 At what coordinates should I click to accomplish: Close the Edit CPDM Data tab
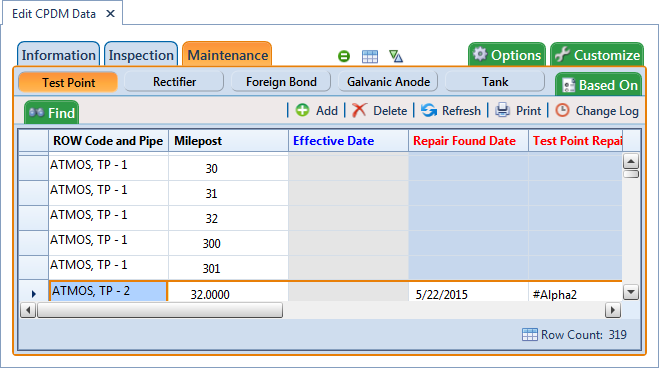tap(111, 14)
